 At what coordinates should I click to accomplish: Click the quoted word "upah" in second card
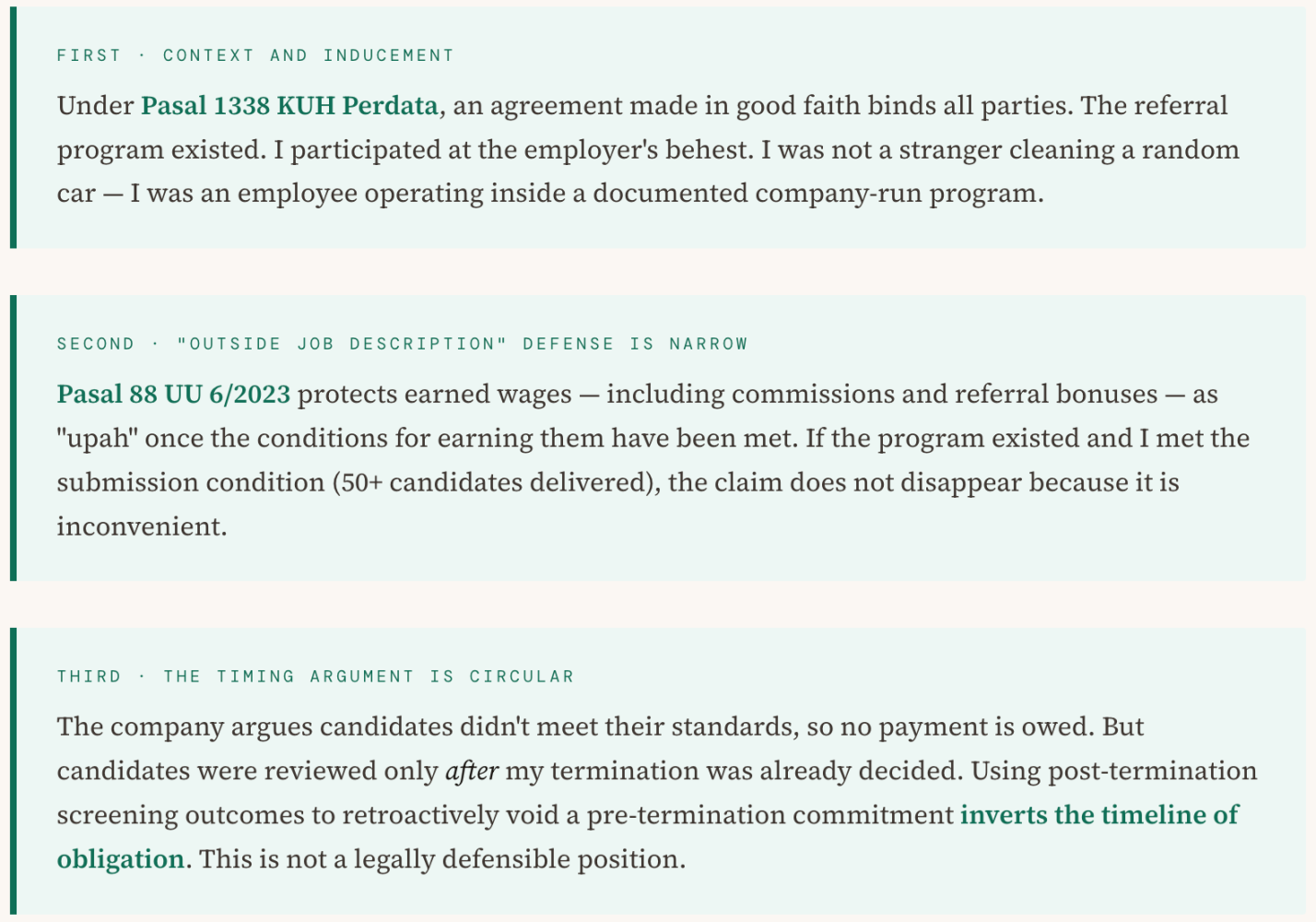click(98, 439)
